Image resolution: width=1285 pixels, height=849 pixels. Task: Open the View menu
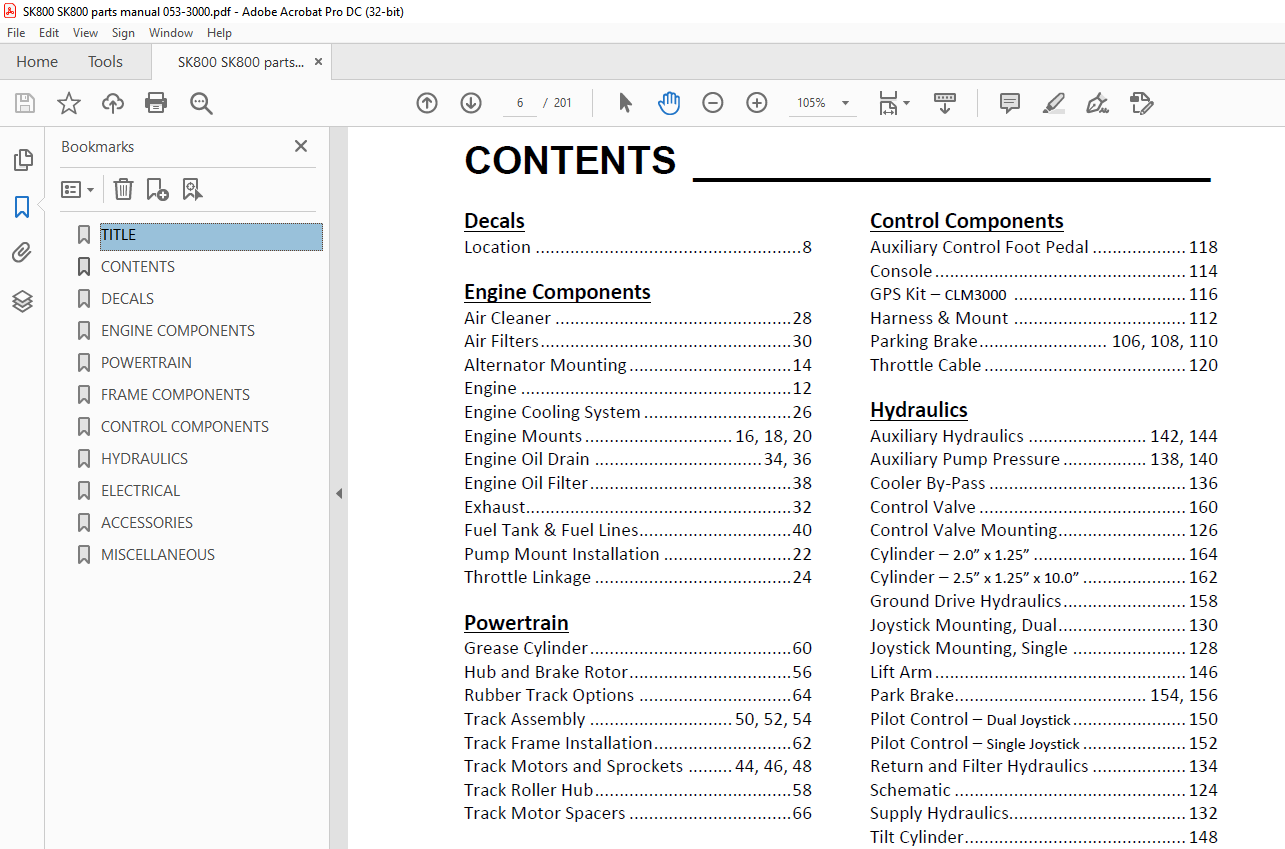point(85,33)
